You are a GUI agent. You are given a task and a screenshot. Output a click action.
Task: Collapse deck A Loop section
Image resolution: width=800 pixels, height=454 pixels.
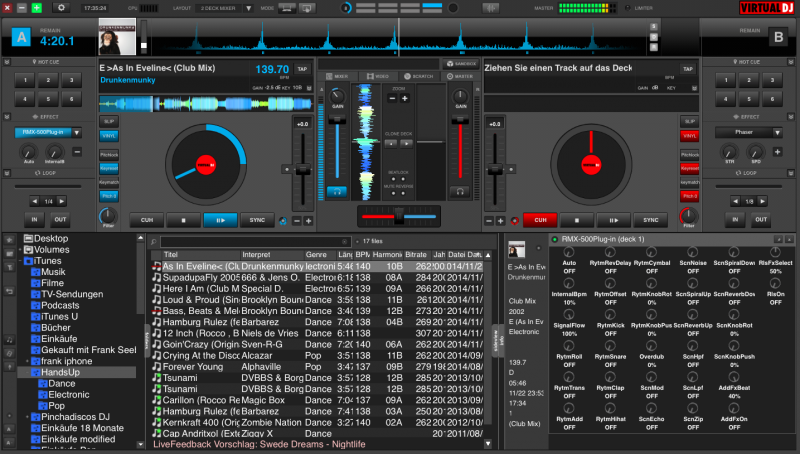7,173
